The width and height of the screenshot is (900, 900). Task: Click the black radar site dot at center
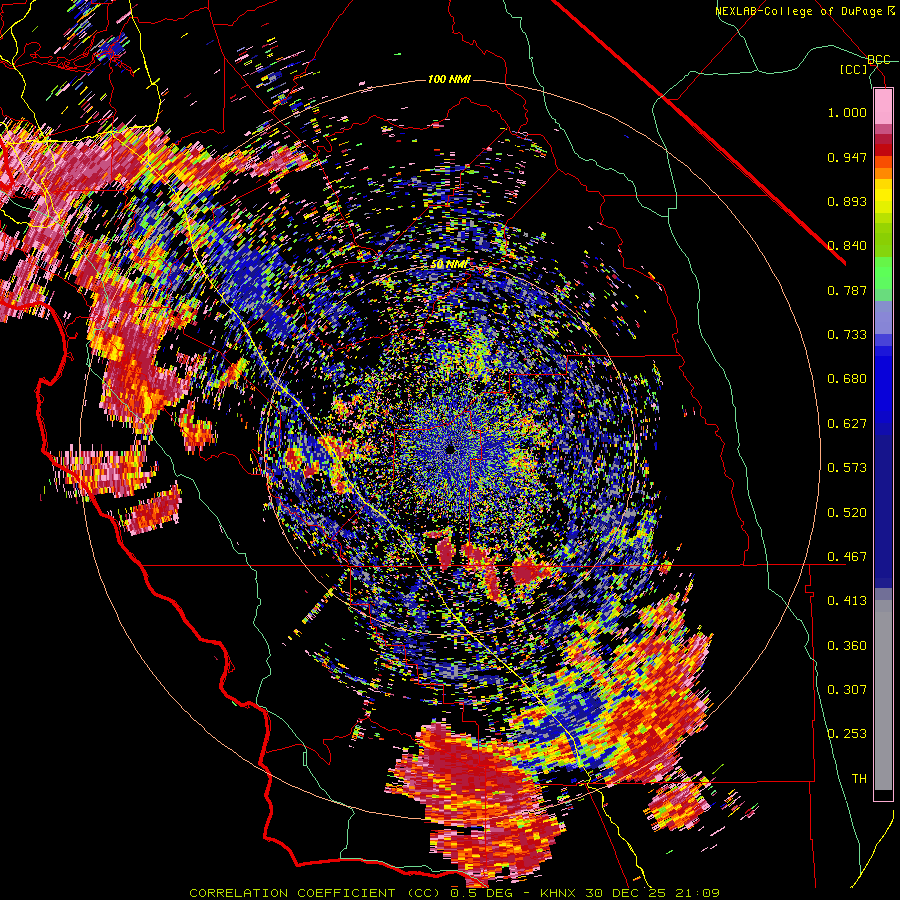coord(450,449)
